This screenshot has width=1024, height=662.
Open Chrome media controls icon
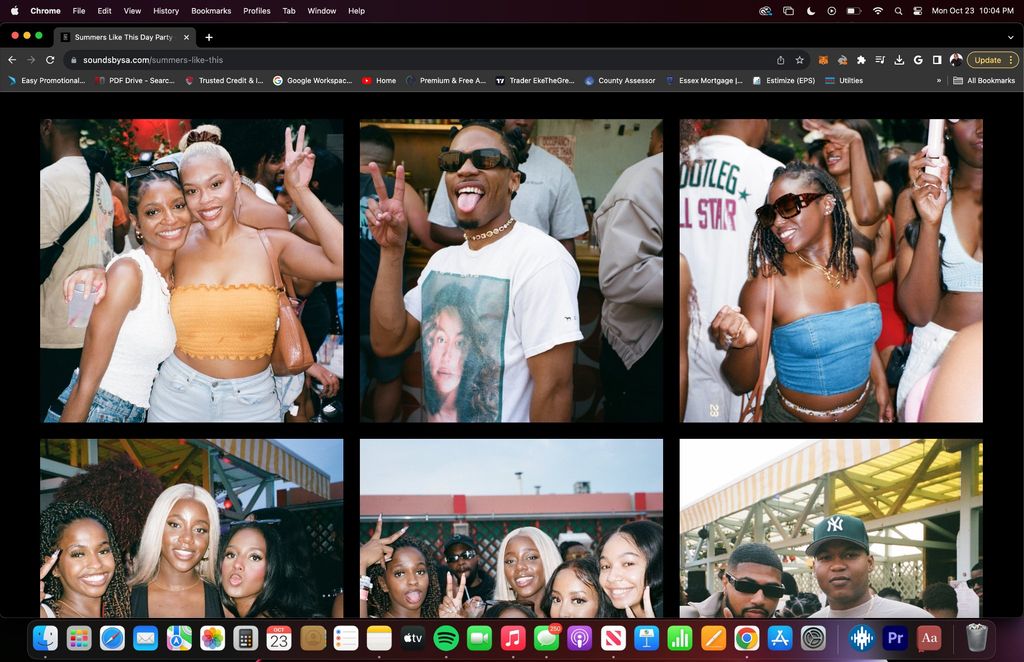(x=880, y=60)
